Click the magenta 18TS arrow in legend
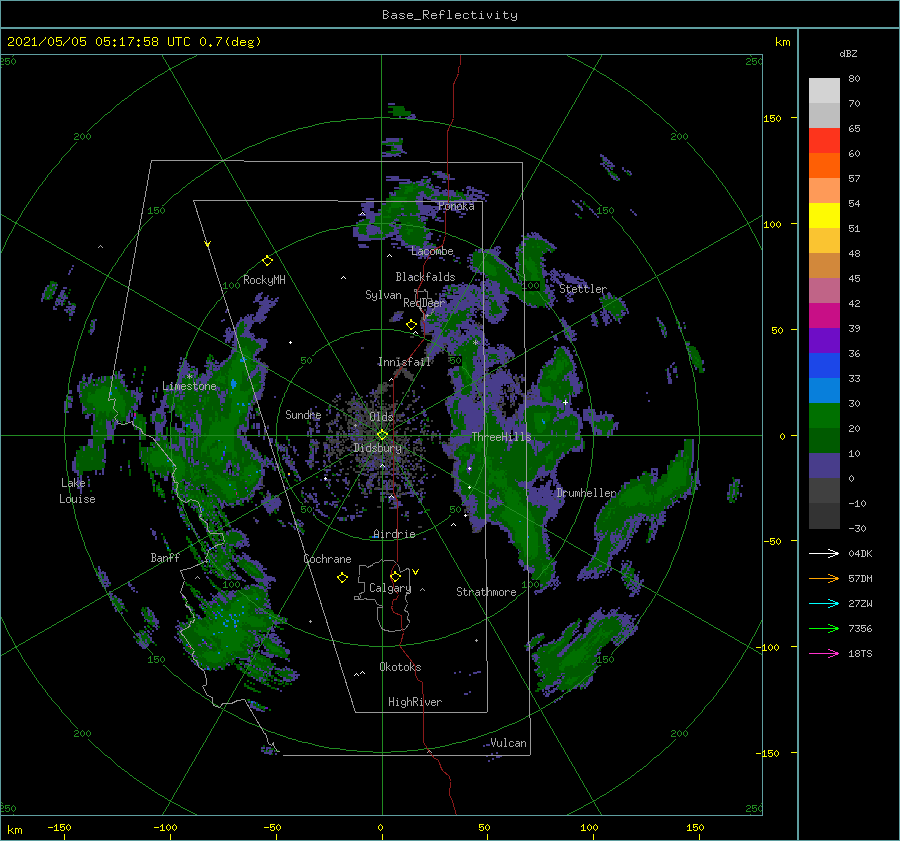 824,653
